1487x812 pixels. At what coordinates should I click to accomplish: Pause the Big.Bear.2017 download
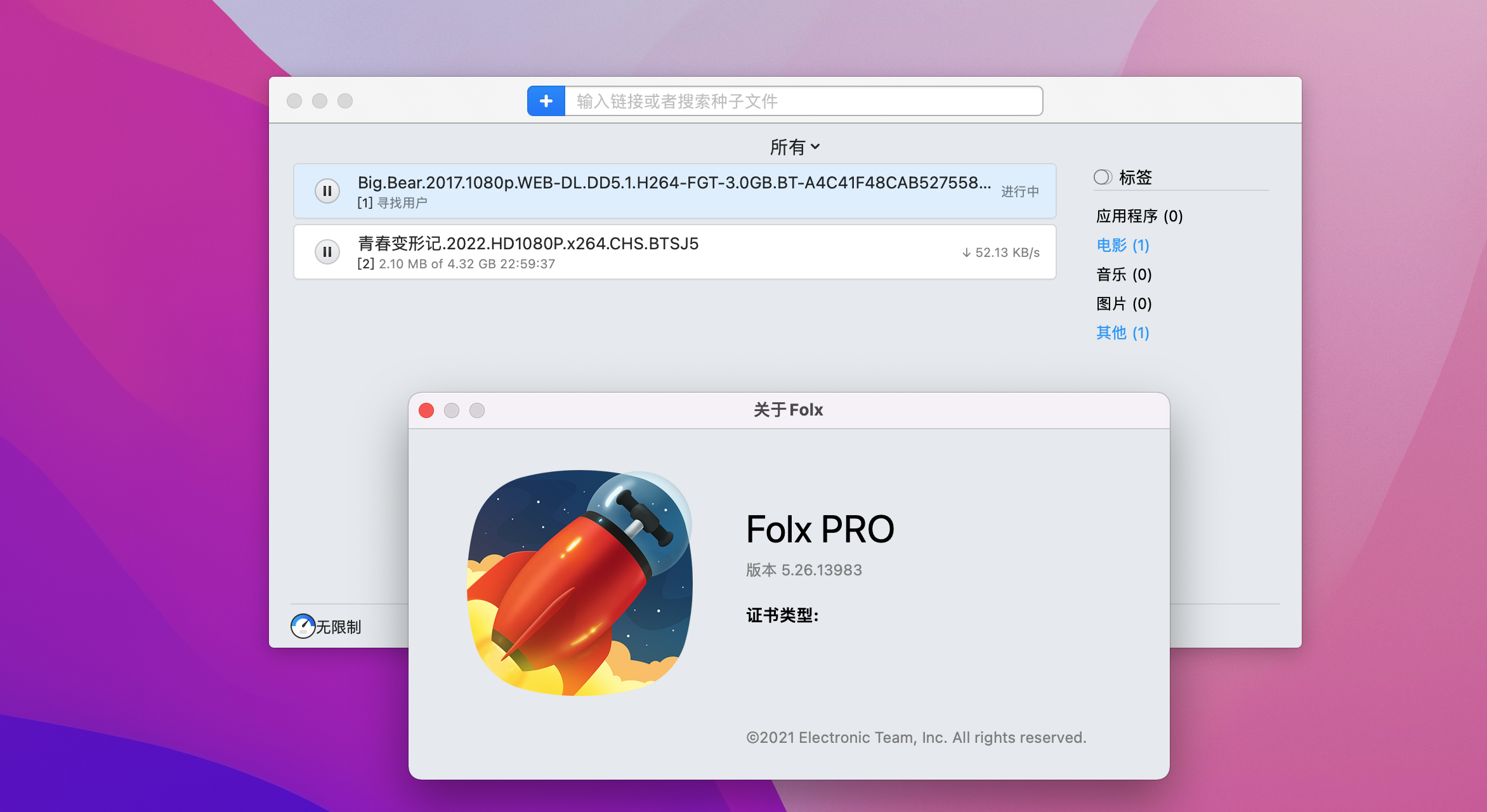coord(327,191)
